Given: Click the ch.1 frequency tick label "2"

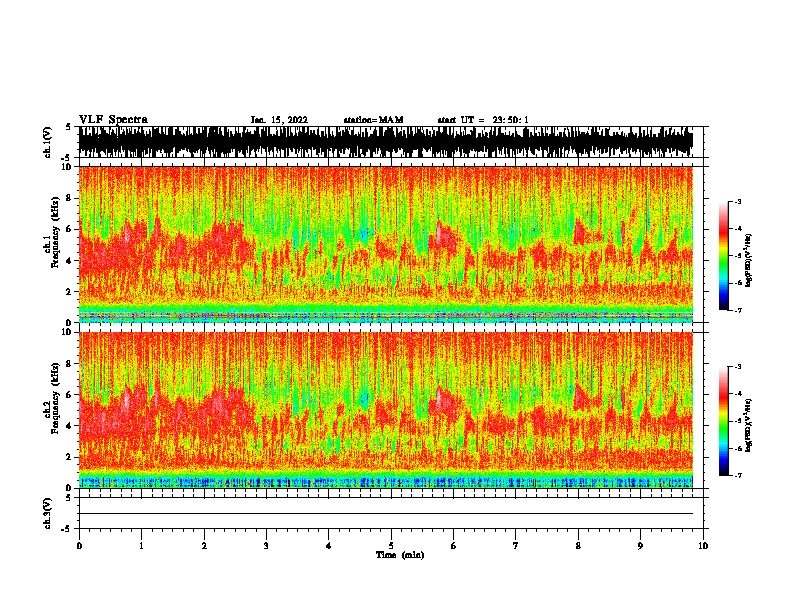Looking at the screenshot, I should 70,292.
